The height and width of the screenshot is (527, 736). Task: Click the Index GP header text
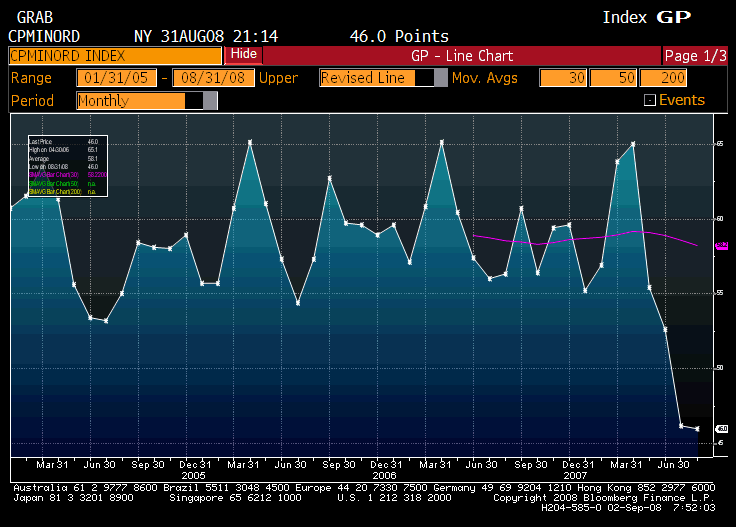[647, 17]
